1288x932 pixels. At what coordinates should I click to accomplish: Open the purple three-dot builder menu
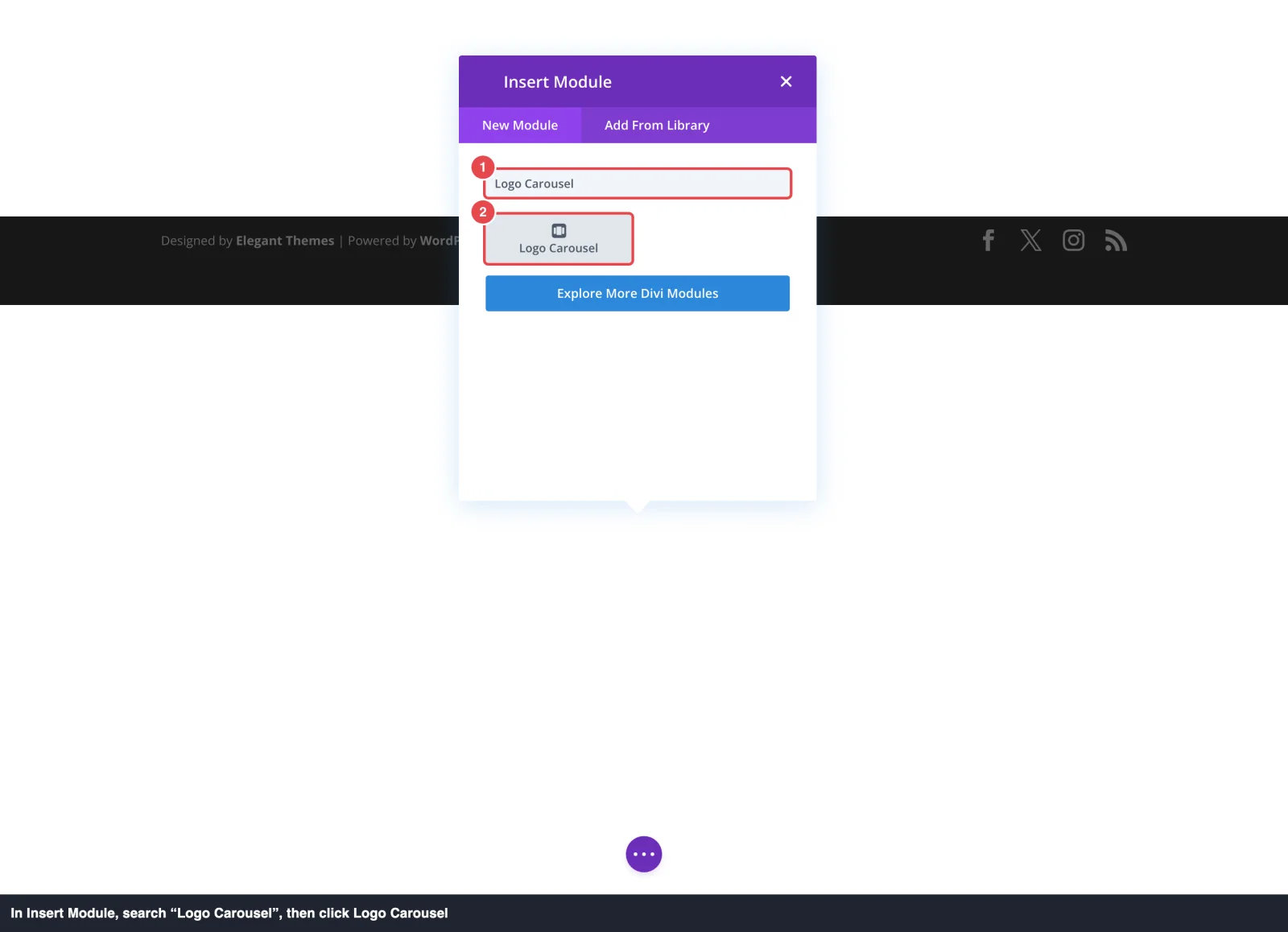[644, 854]
